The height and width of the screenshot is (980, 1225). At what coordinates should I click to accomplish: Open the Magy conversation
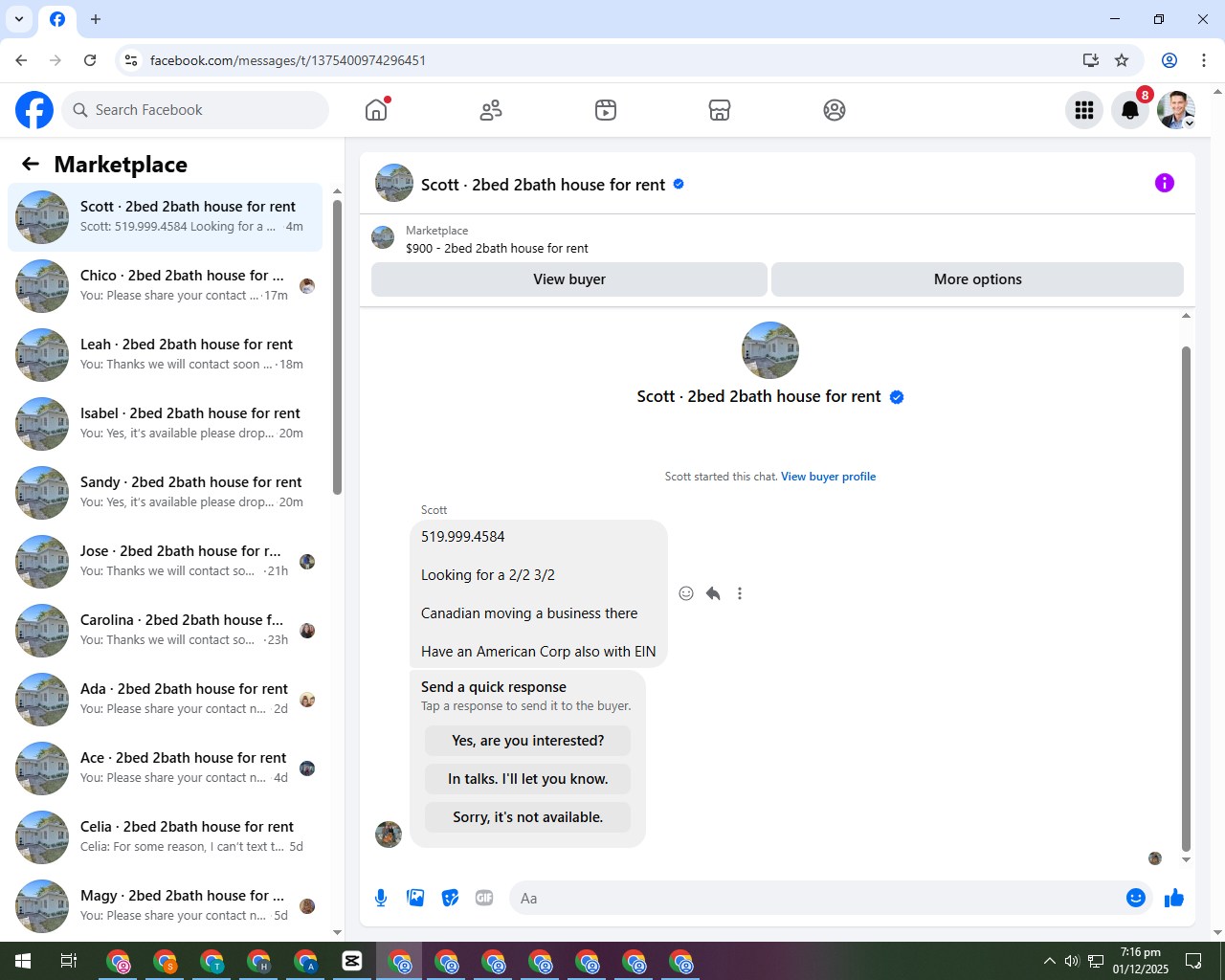(165, 906)
